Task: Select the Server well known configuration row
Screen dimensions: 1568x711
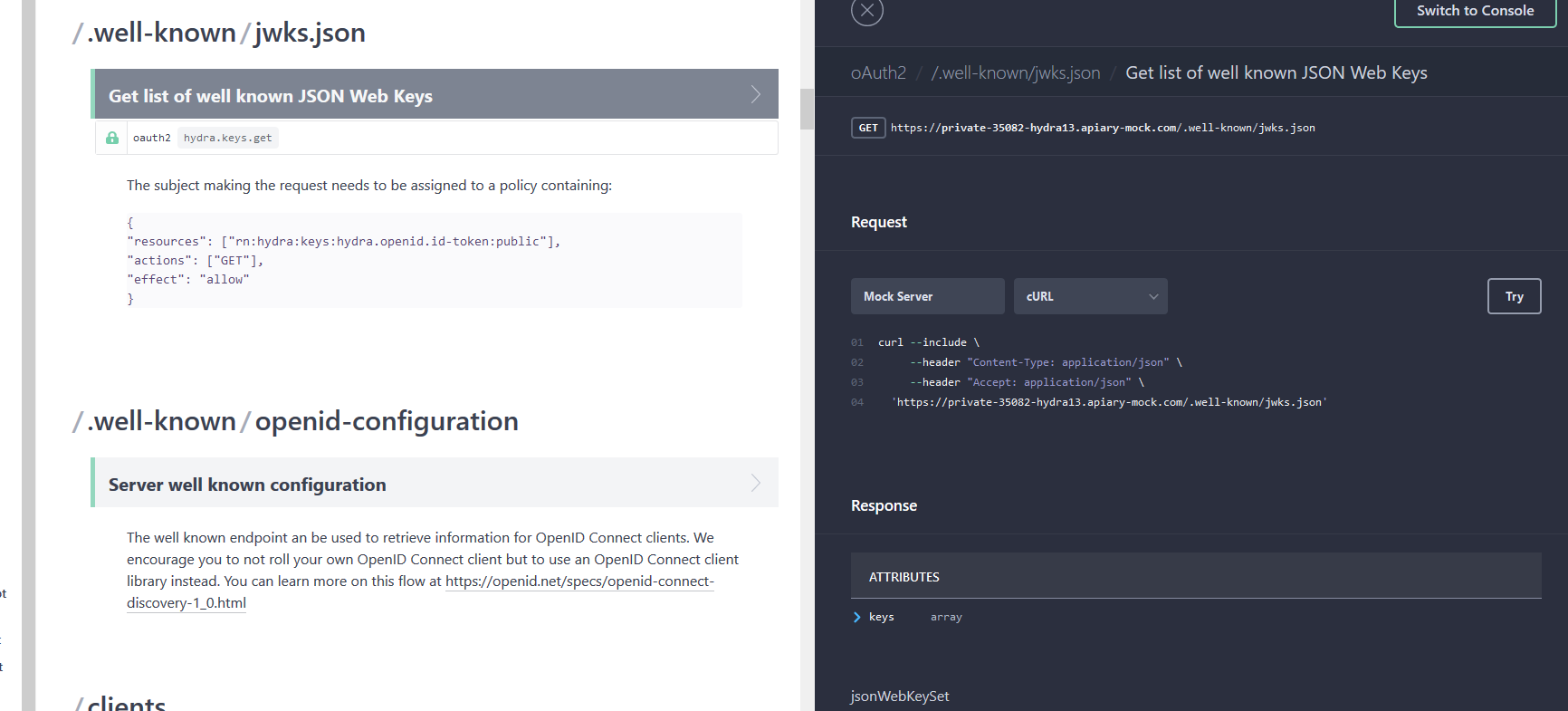Action: 435,483
